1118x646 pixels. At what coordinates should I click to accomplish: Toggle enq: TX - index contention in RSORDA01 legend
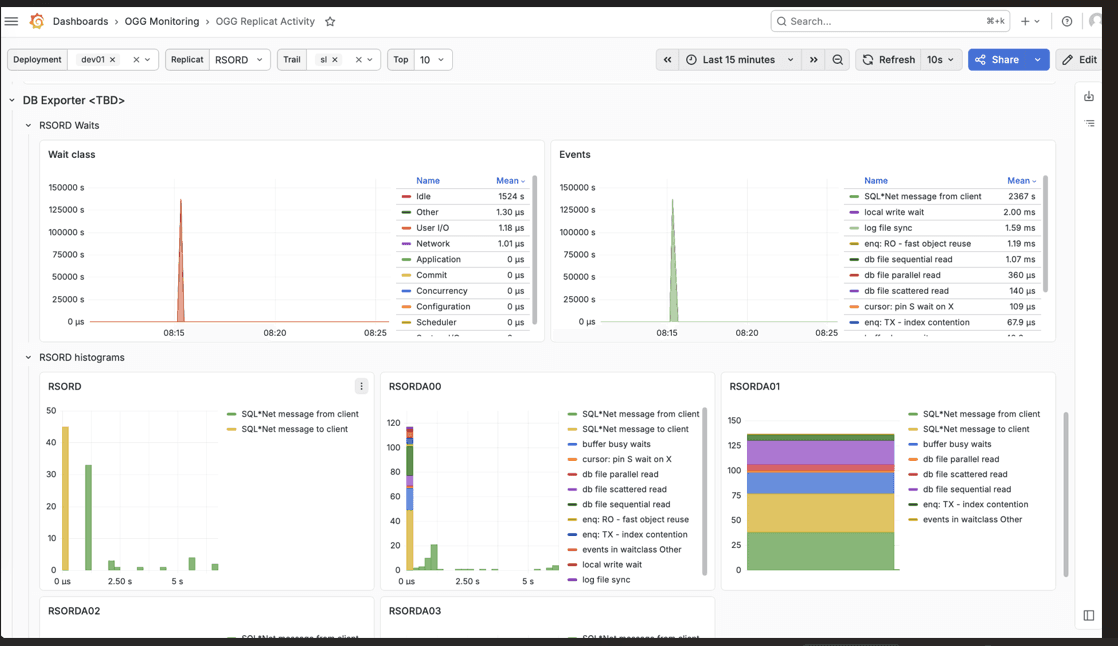point(975,504)
